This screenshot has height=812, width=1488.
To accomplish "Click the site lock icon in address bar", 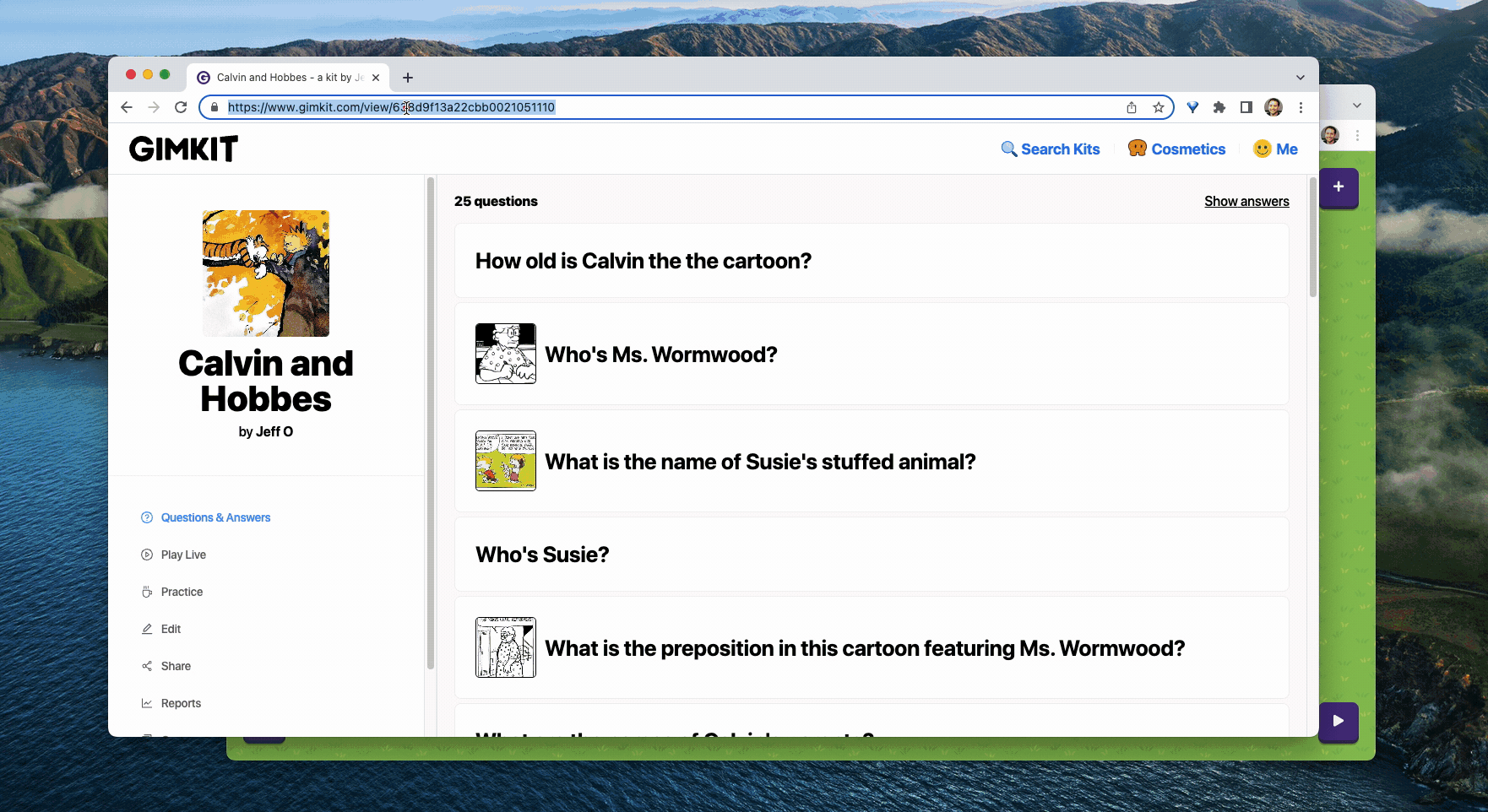I will coord(215,107).
